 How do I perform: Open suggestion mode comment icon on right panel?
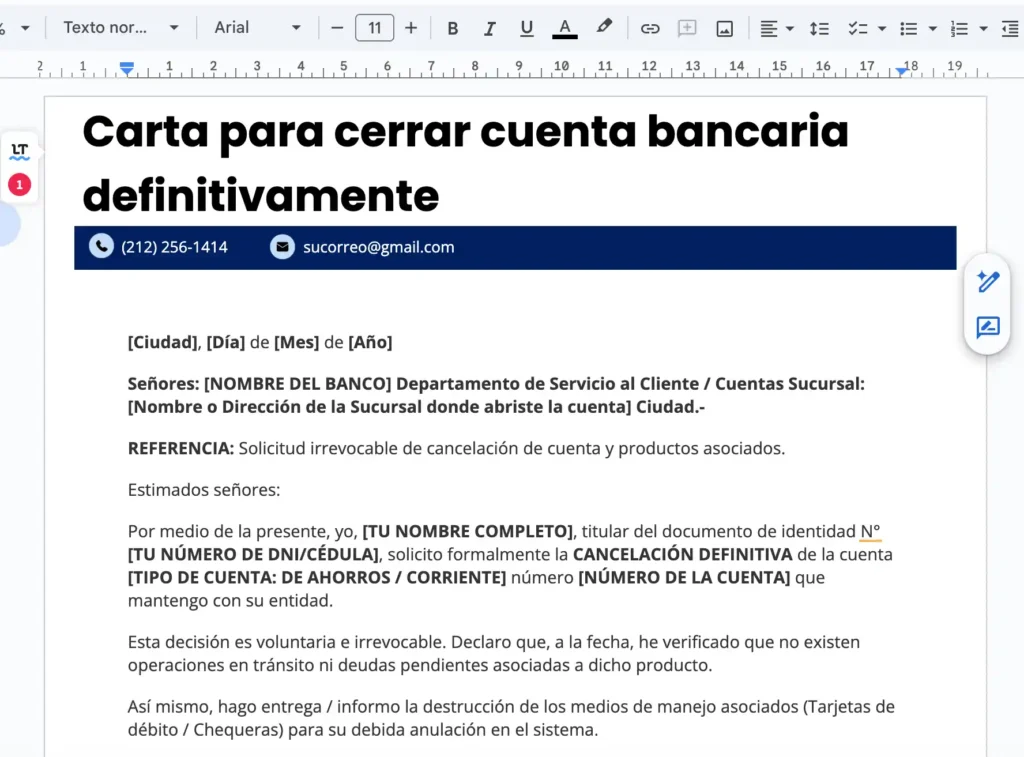pyautogui.click(x=986, y=328)
